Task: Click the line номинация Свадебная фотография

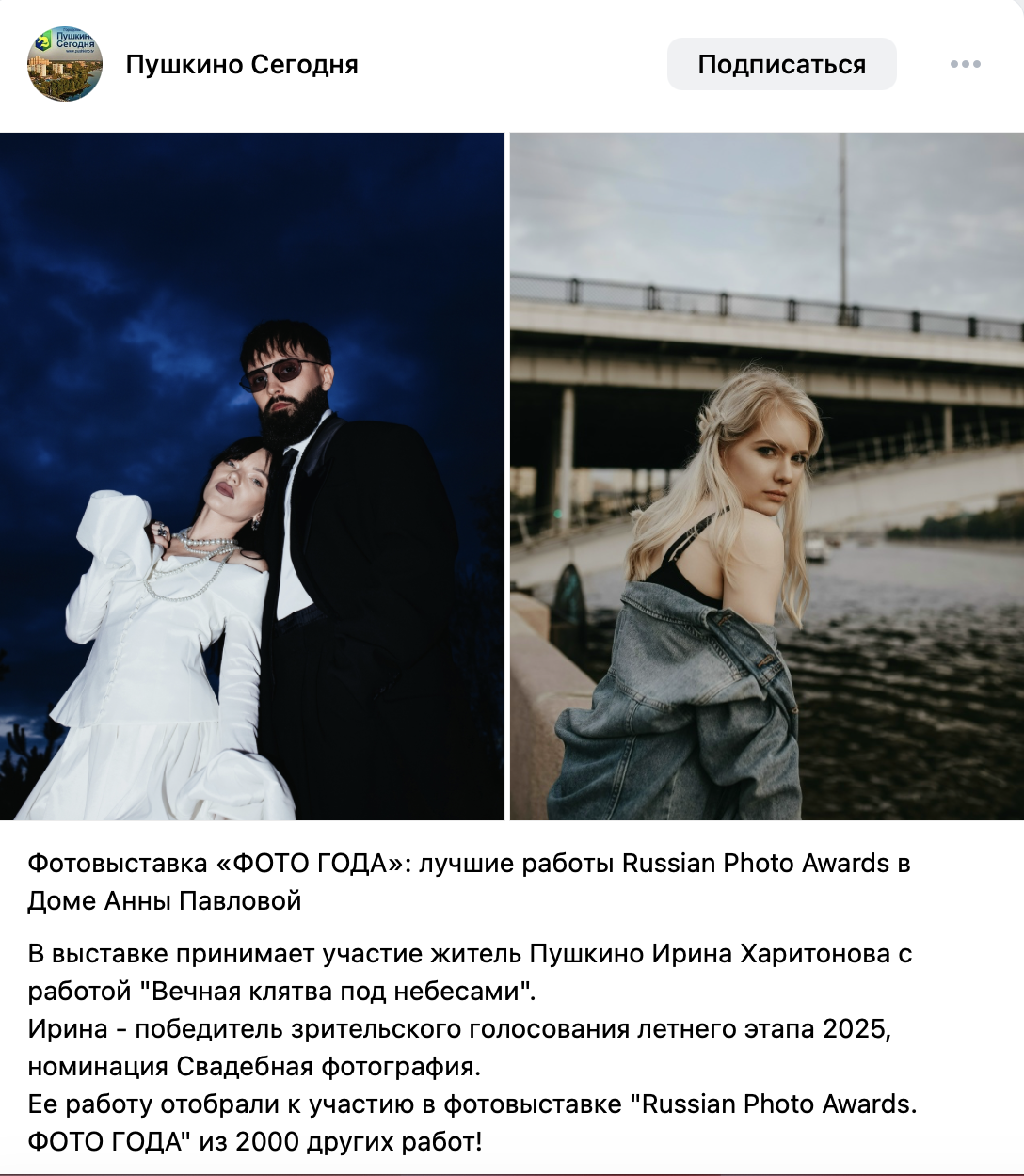Action: pyautogui.click(x=254, y=1066)
